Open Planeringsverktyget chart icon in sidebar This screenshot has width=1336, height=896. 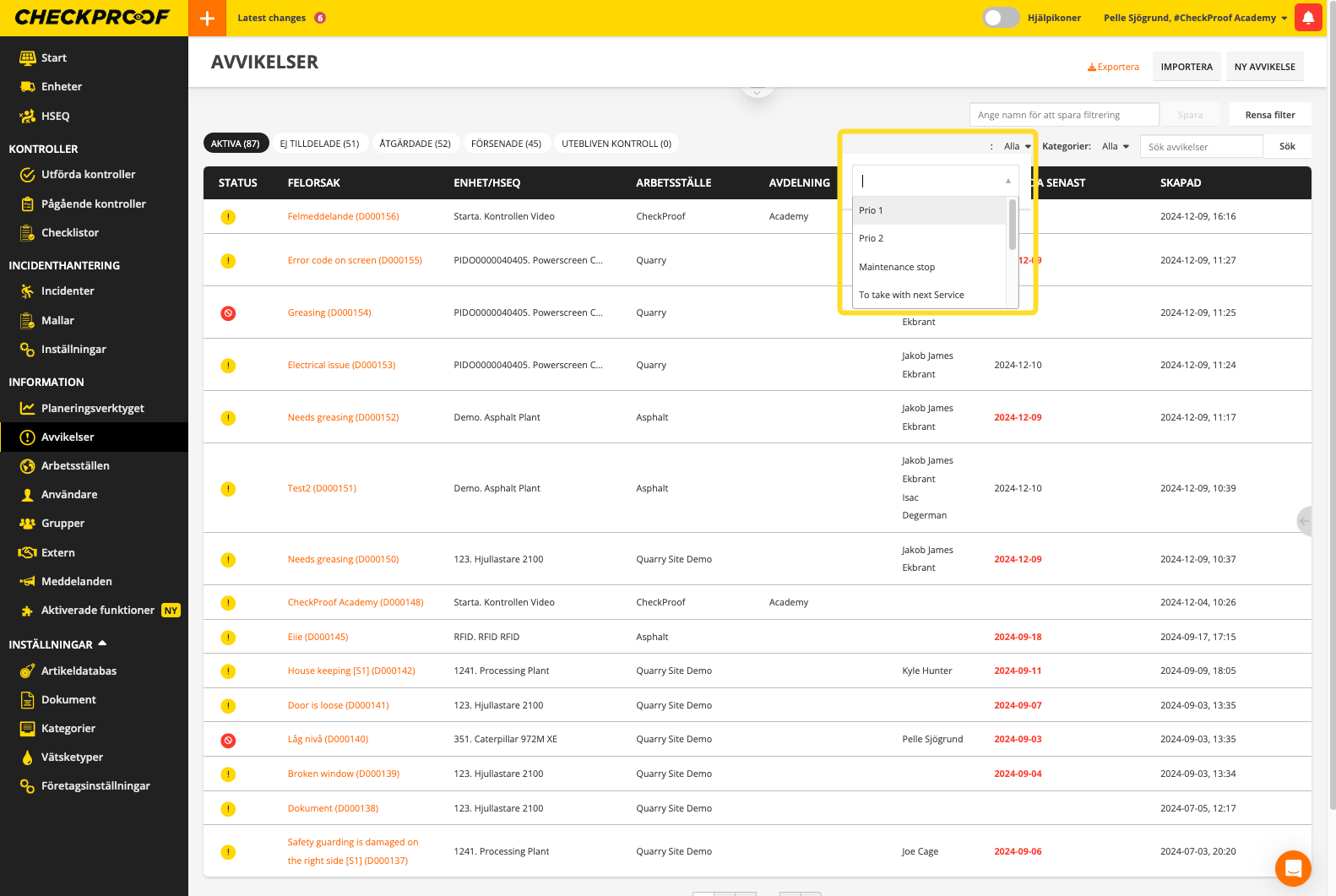coord(27,408)
